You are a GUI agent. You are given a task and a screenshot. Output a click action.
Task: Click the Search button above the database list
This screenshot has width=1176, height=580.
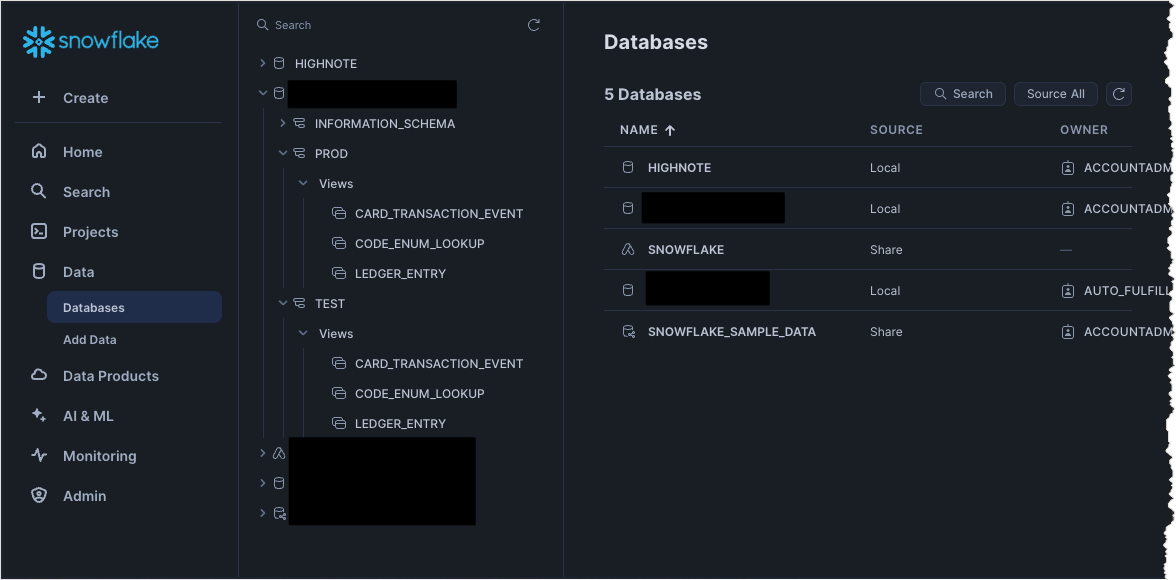pyautogui.click(x=962, y=94)
